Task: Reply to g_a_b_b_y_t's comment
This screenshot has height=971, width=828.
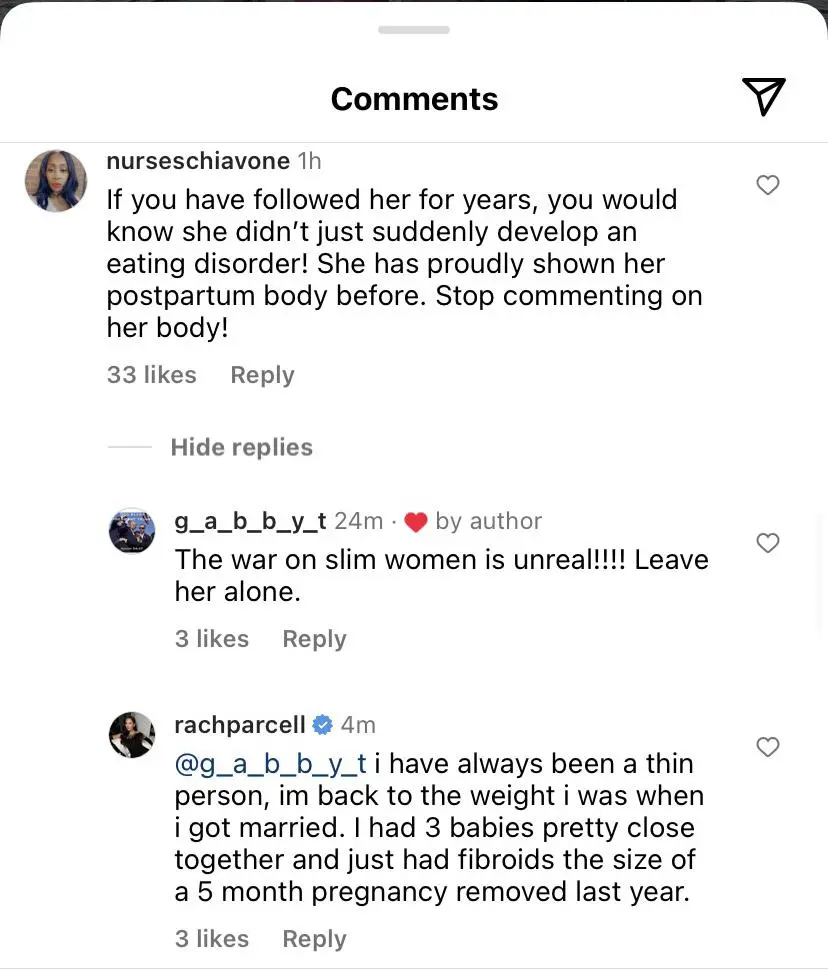Action: [314, 638]
